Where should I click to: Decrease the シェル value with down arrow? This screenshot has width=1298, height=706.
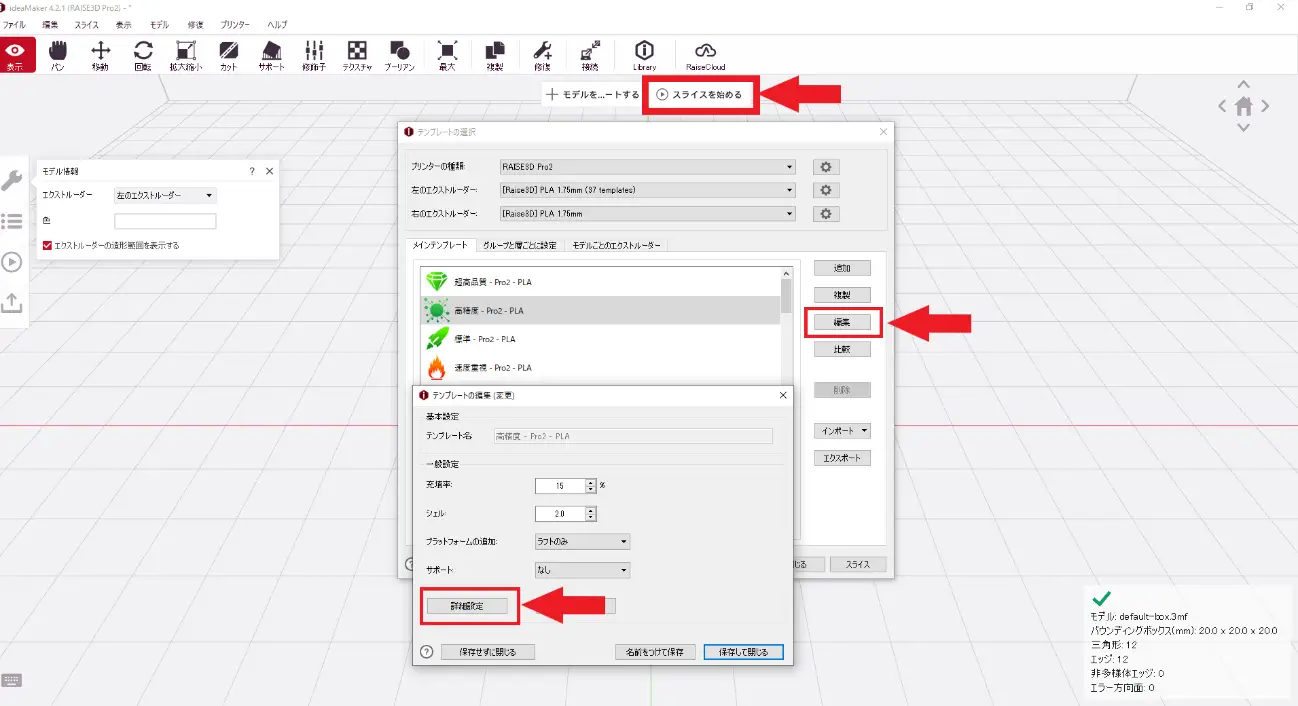pyautogui.click(x=591, y=518)
